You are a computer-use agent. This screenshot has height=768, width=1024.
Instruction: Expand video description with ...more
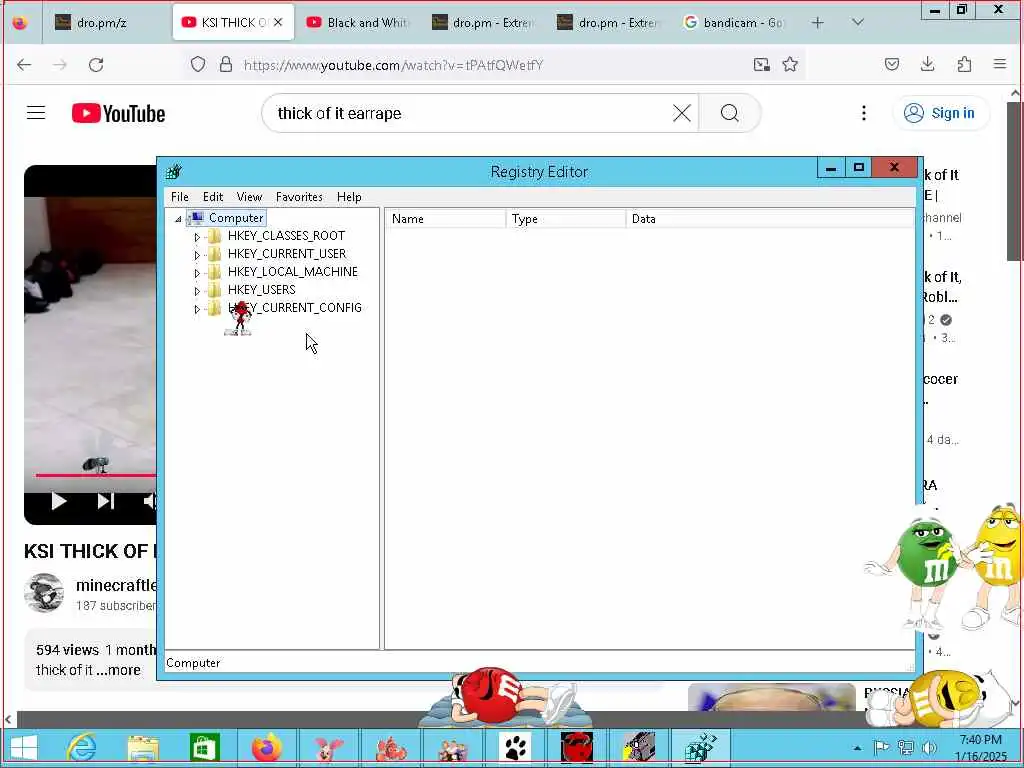click(x=119, y=670)
